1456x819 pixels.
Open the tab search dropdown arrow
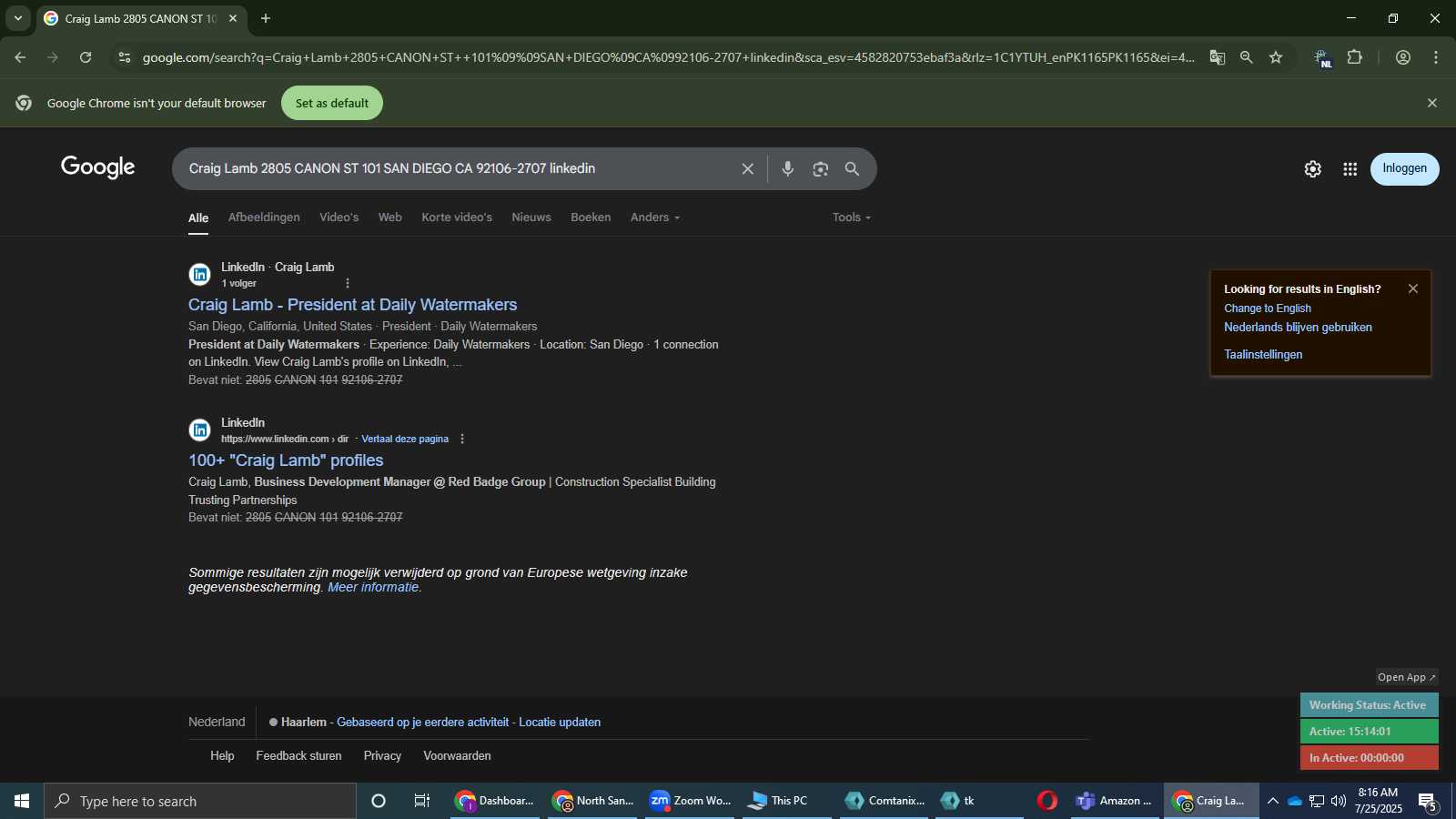point(18,18)
